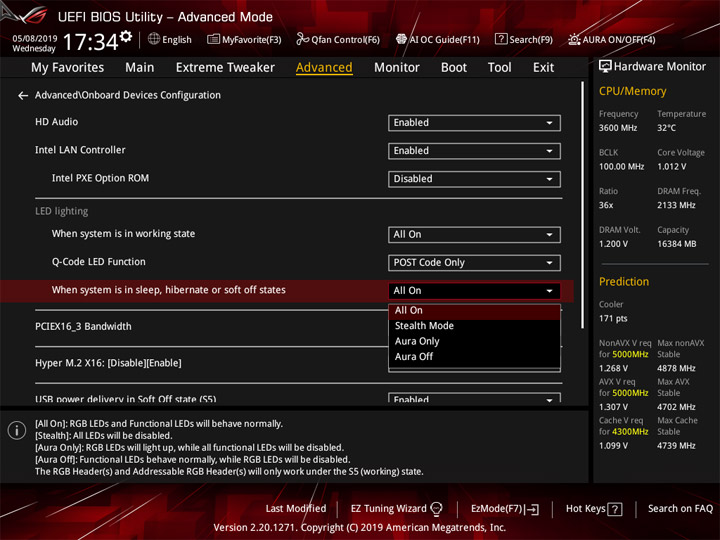Click the back arrow to Advanced menu
The width and height of the screenshot is (720, 540).
tap(22, 96)
